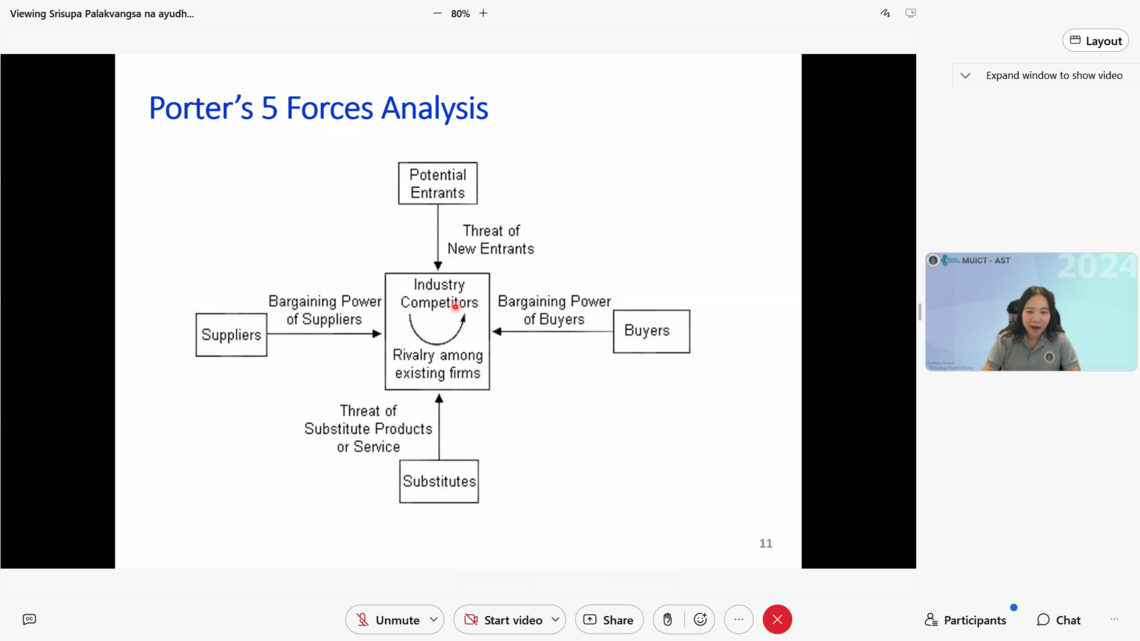The width and height of the screenshot is (1140, 641).
Task: Select the MUICT - AST video thumbnail
Action: click(1031, 312)
